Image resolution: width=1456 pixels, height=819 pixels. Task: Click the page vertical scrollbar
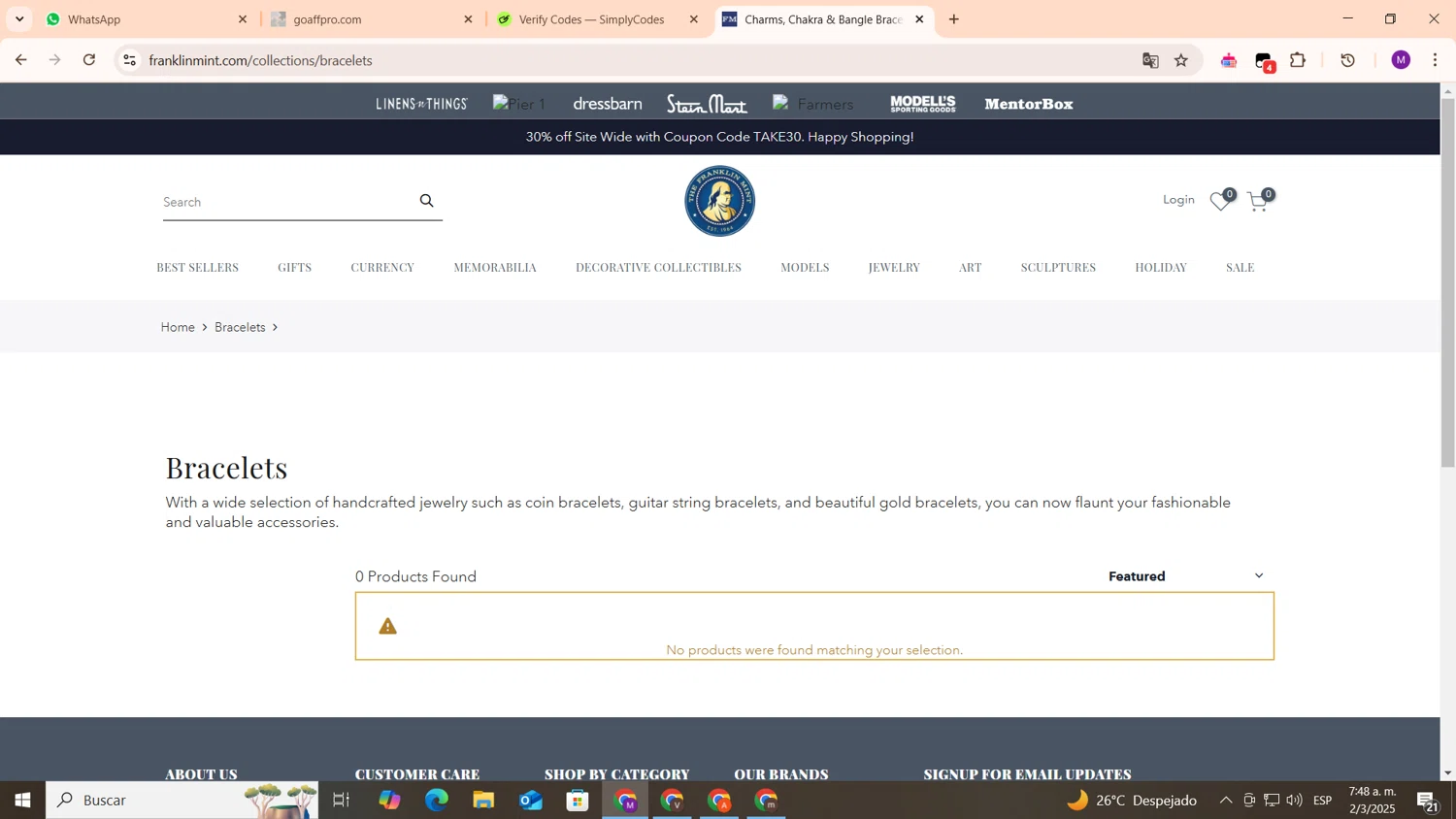click(1447, 282)
